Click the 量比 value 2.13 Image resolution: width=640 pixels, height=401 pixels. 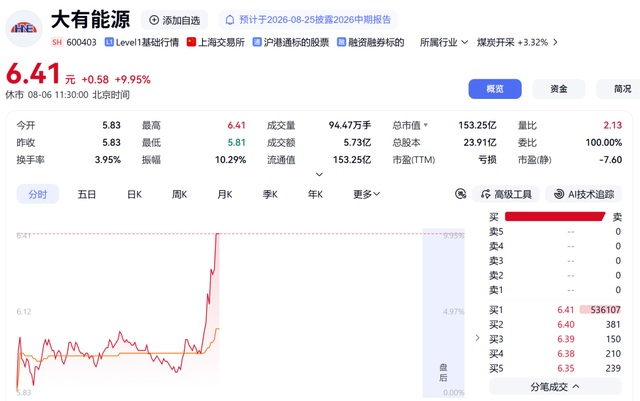(x=613, y=125)
